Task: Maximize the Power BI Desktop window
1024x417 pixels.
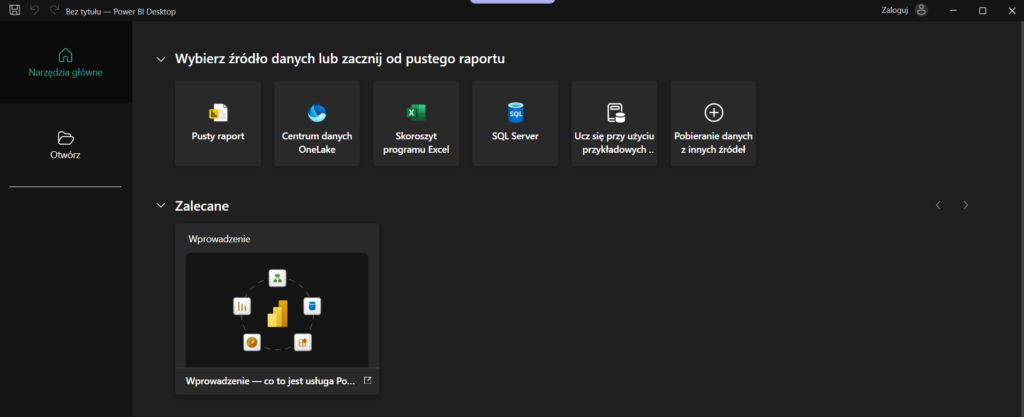Action: (x=982, y=10)
